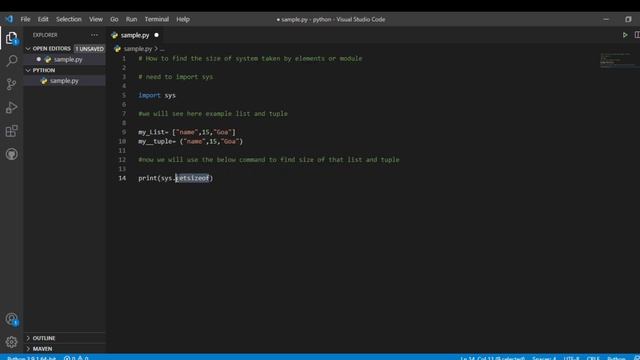Open the Accounts icon in activity bar

[11, 319]
